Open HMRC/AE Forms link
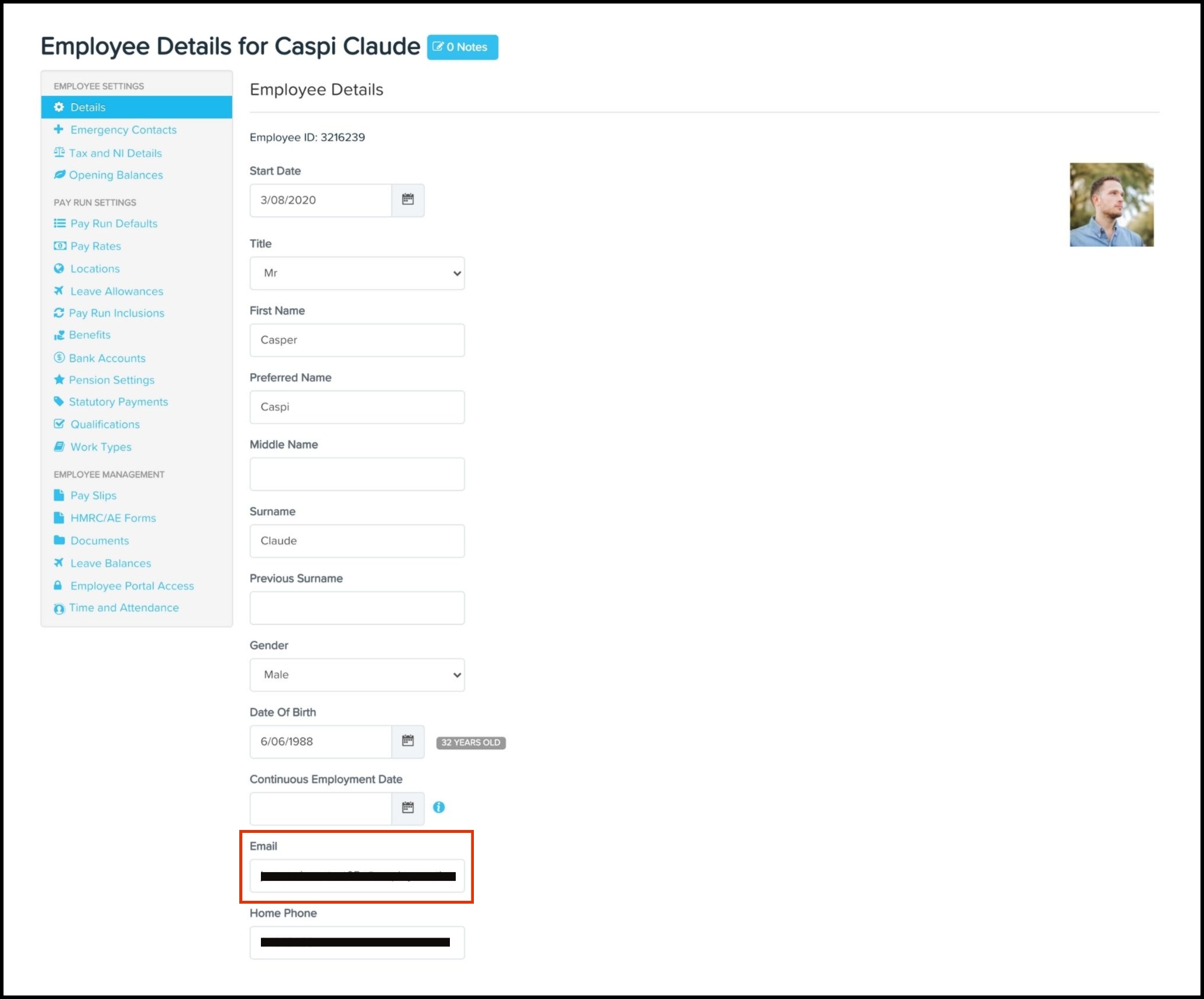This screenshot has height=999, width=1204. [x=113, y=518]
